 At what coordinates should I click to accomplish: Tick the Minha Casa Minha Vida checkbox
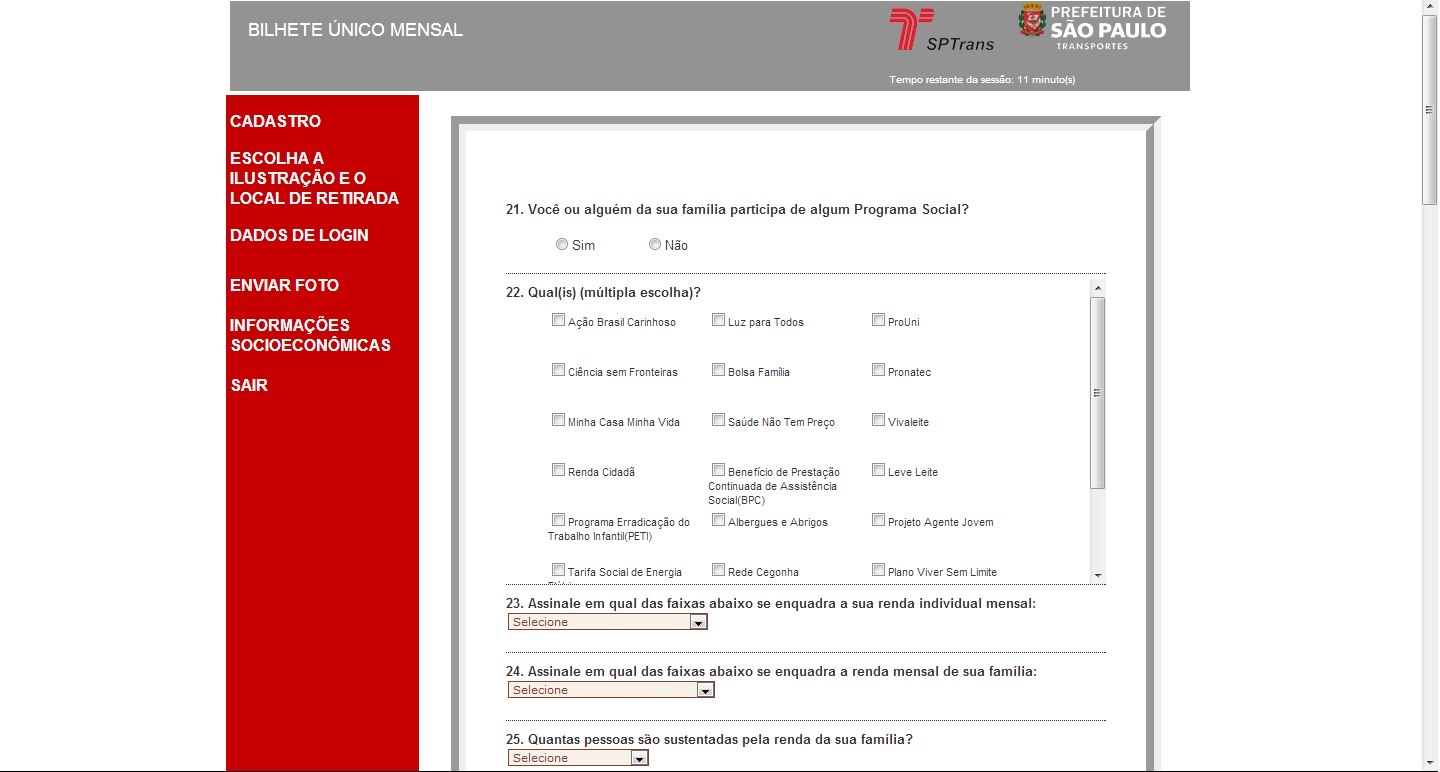point(558,420)
